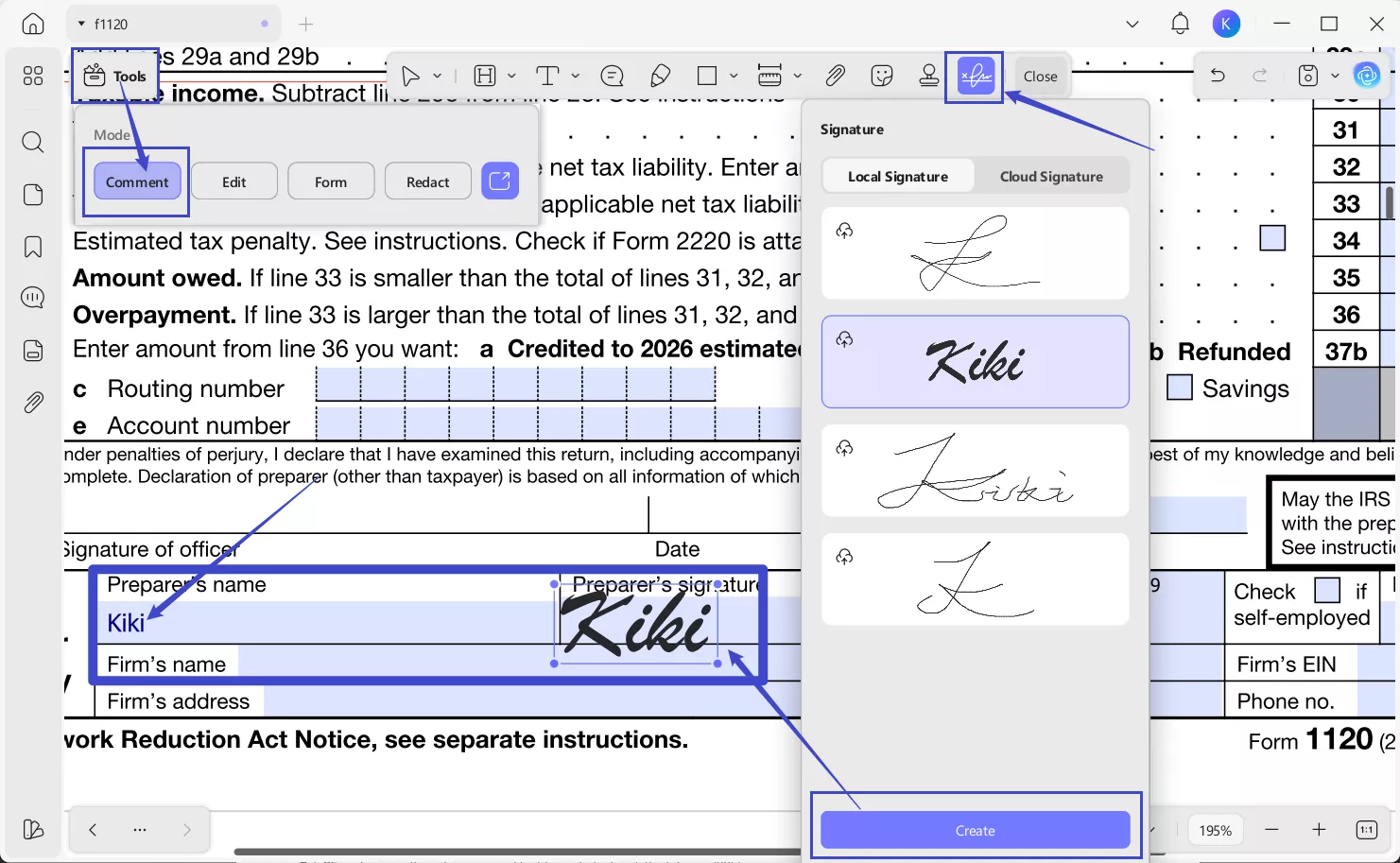Select the signature tool in the toolbar
The image size is (1400, 863).
pos(974,76)
